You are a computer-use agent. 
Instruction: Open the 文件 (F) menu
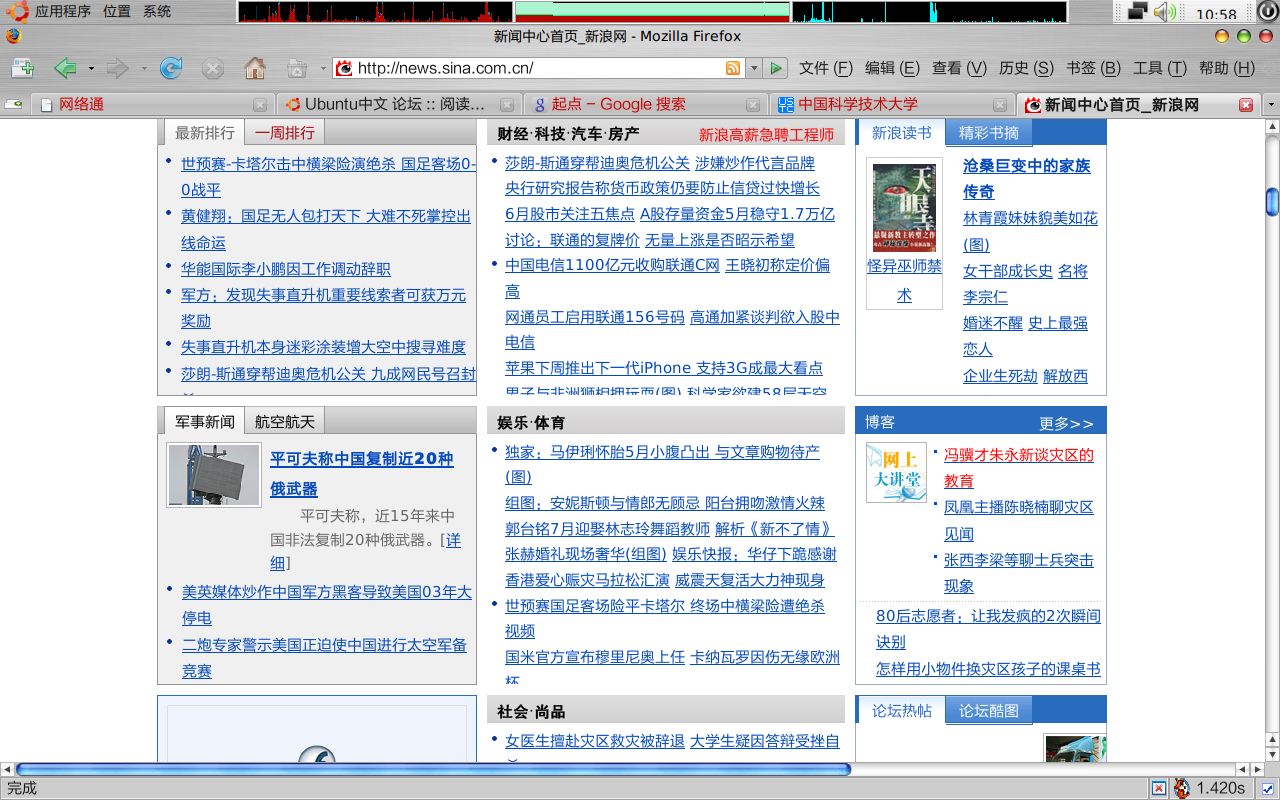coord(826,68)
